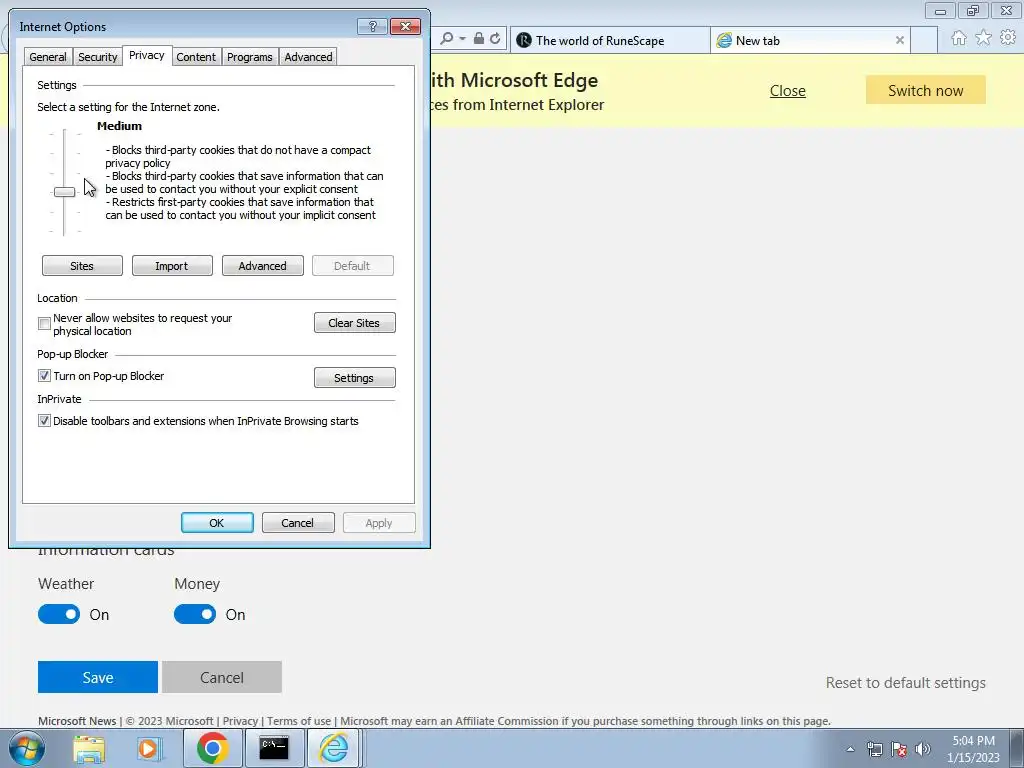Click the network tray icon
Viewport: 1024px width, 768px height.
tap(874, 749)
